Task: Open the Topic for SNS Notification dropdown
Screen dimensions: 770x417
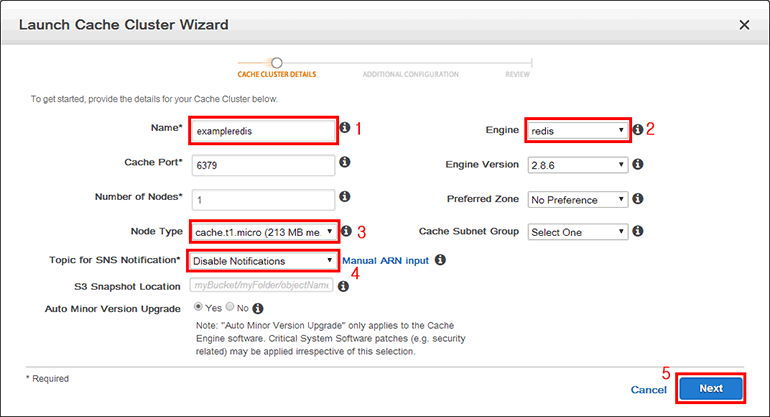Action: pyautogui.click(x=263, y=261)
